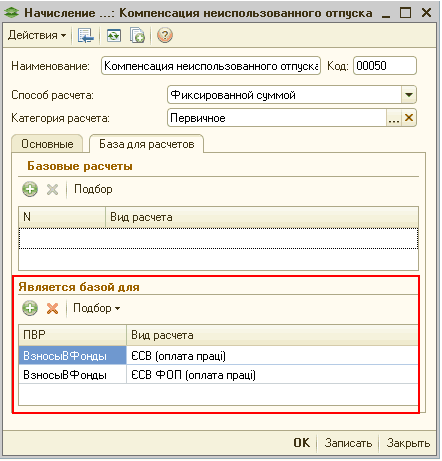This screenshot has width=442, height=461.
Task: Click the first toolbar icon with blue arrow
Action: pyautogui.click(x=86, y=35)
